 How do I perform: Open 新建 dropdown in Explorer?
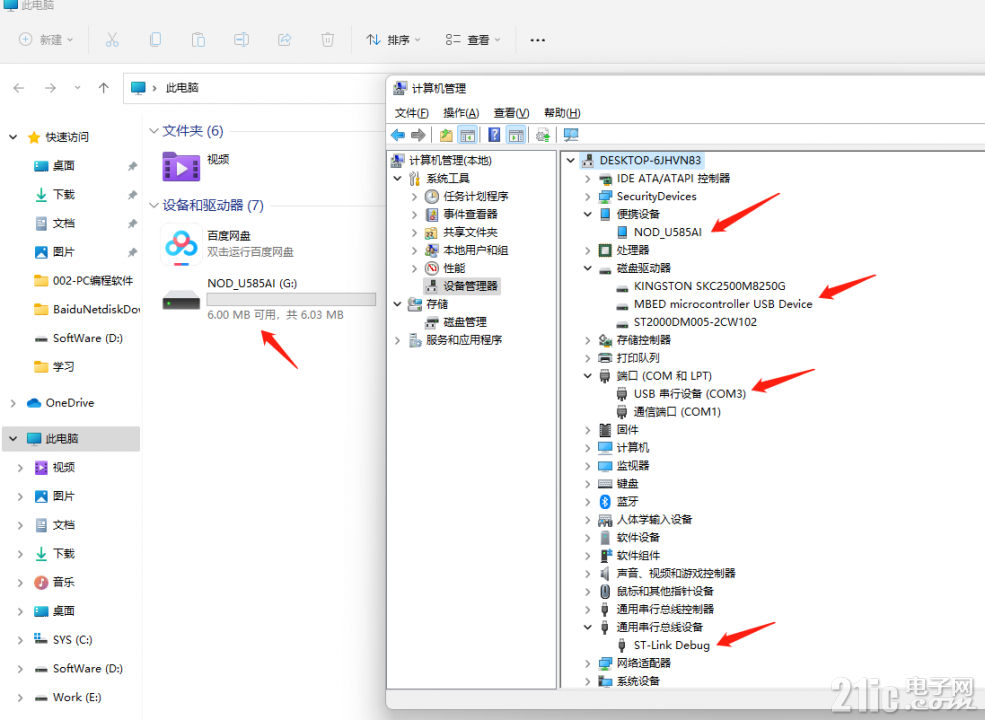[x=46, y=40]
